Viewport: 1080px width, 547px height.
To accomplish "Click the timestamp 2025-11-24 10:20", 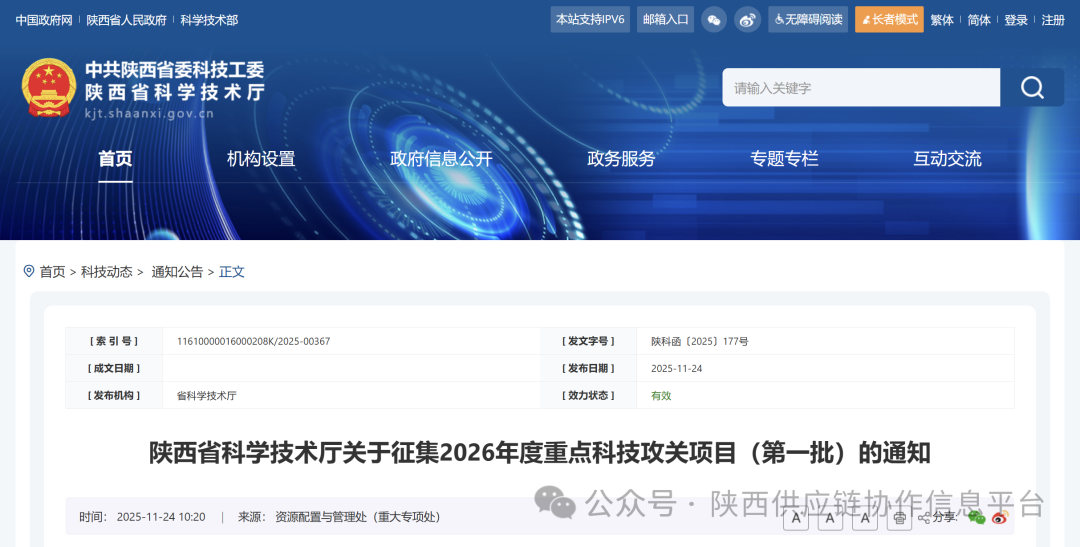I will coord(161,517).
